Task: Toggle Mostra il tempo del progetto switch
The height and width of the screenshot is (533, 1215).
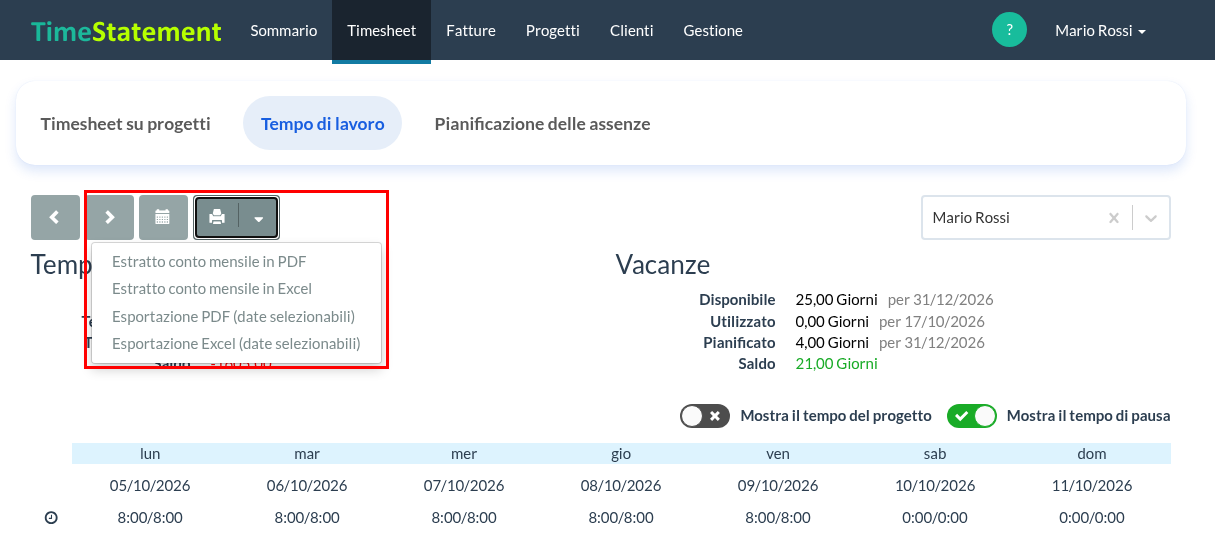Action: pyautogui.click(x=705, y=416)
